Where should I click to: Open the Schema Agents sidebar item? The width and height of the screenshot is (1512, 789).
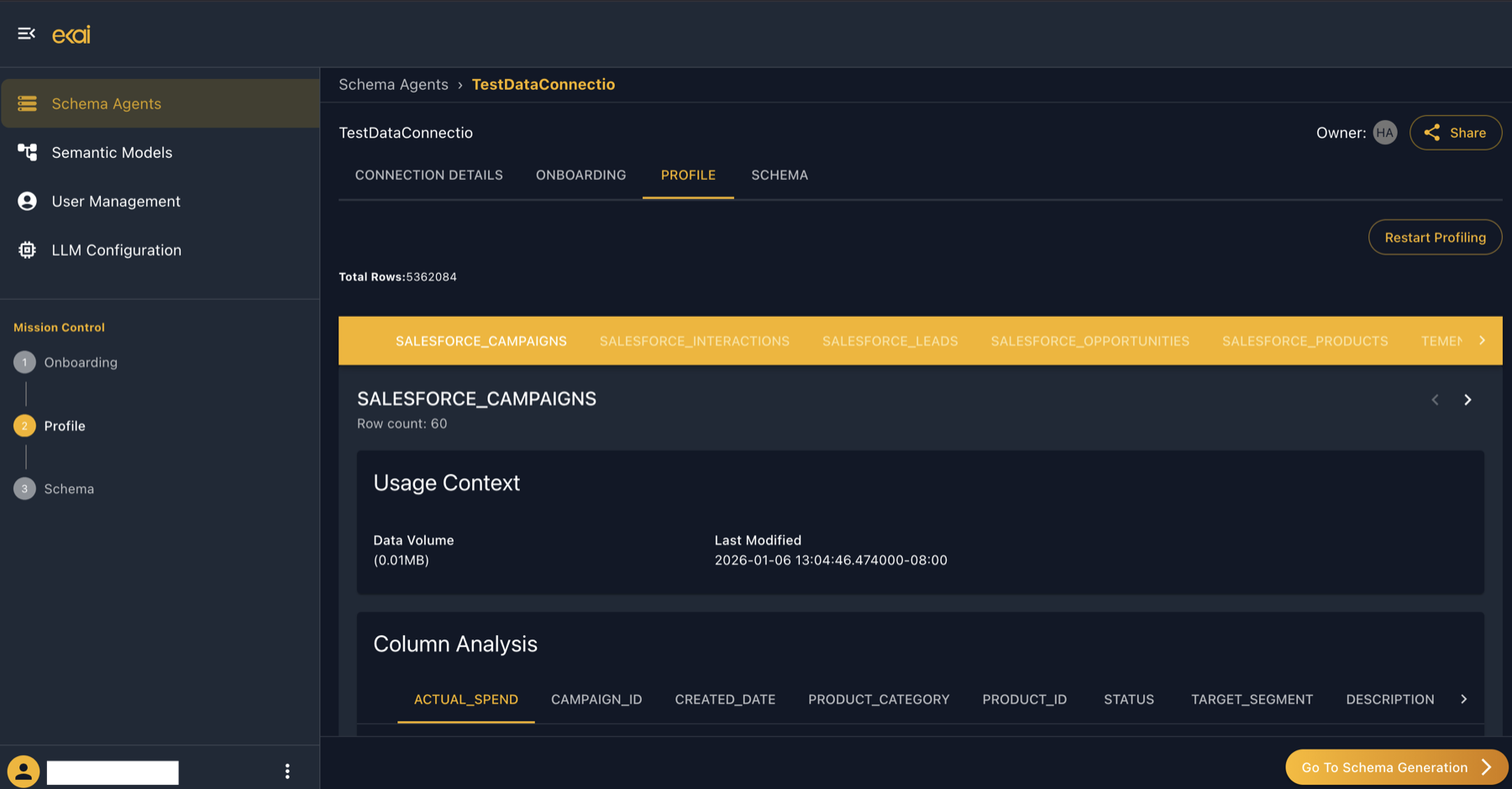(160, 103)
